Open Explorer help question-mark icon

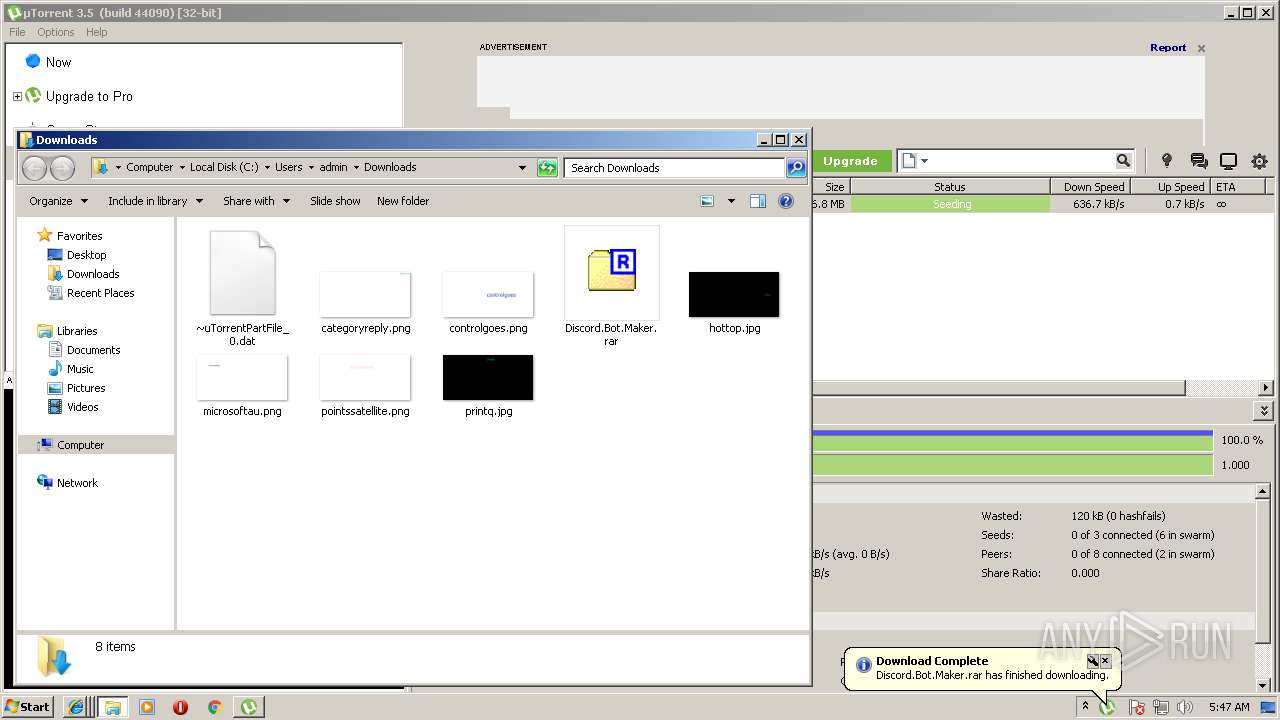coord(786,201)
